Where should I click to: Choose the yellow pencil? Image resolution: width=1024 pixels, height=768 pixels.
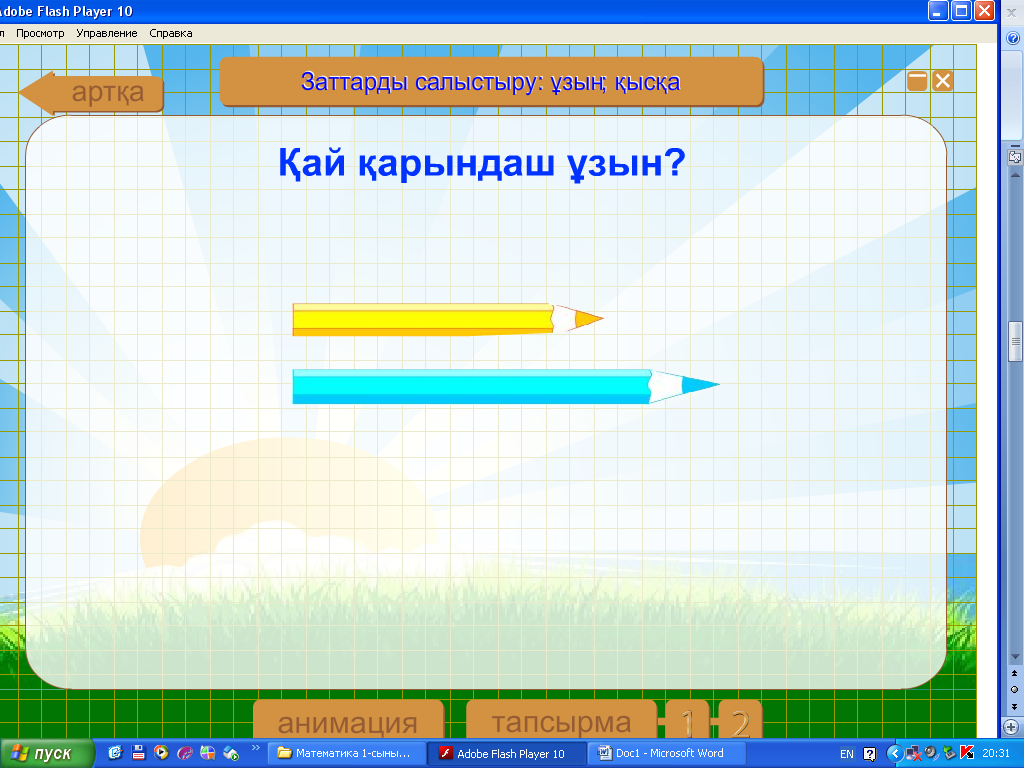pos(447,319)
